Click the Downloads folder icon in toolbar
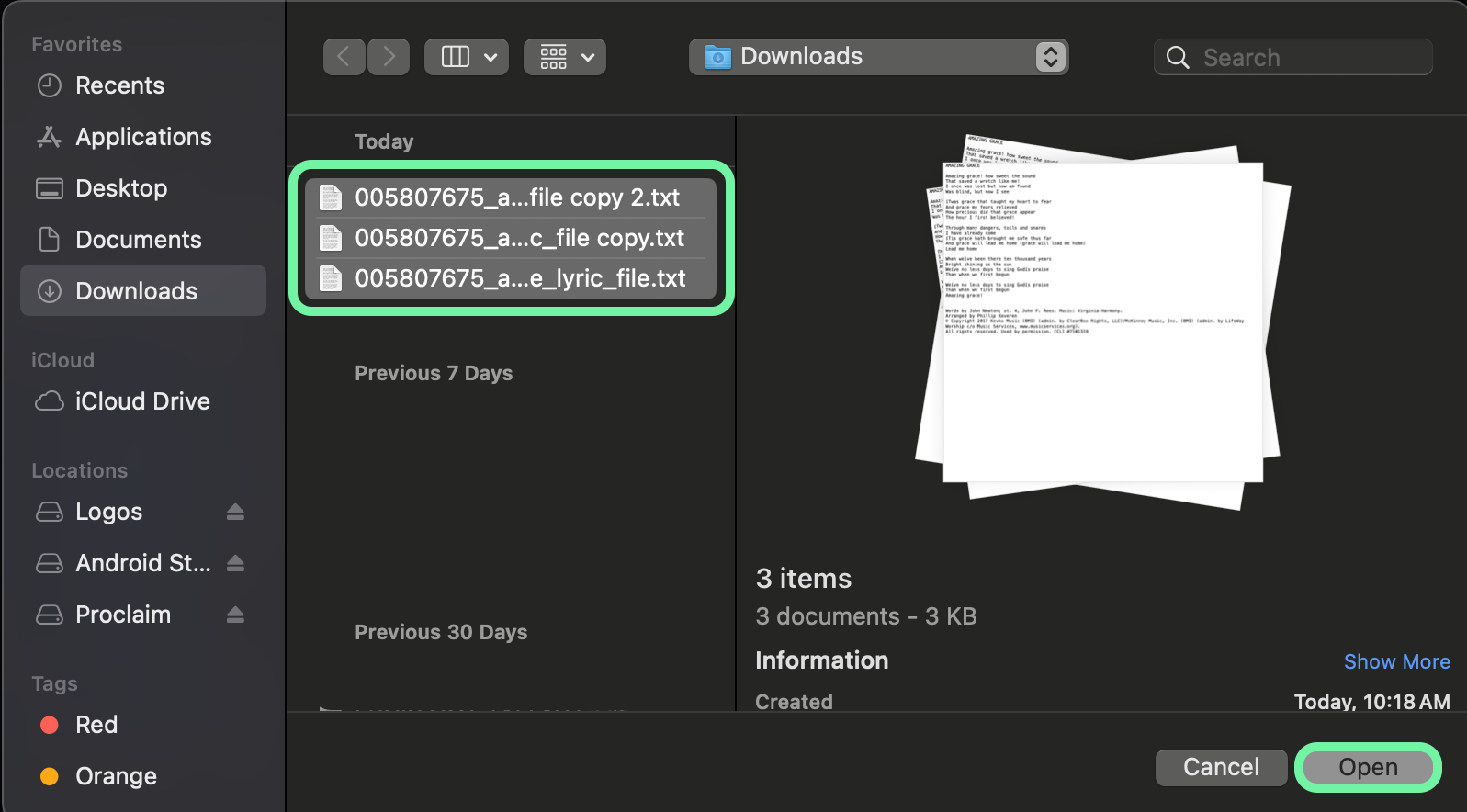Viewport: 1467px width, 812px height. click(717, 57)
